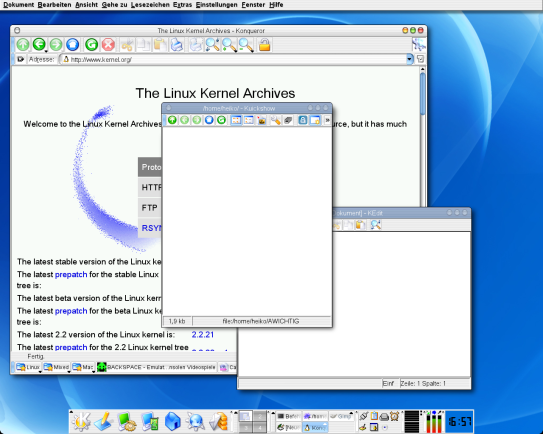
Task: Open the Hilfe menu
Action: click(x=276, y=5)
